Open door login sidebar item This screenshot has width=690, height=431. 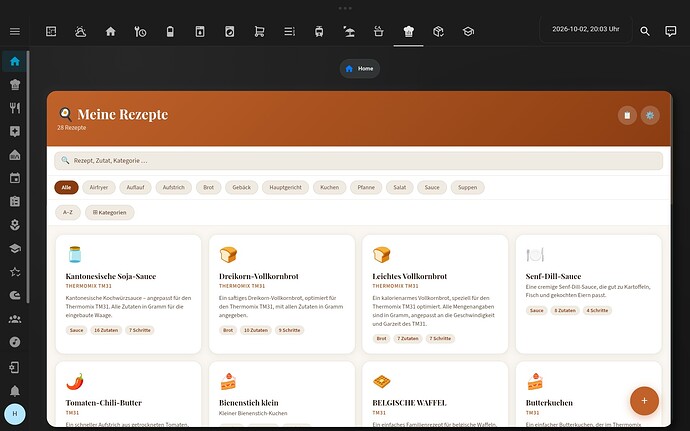point(15,367)
